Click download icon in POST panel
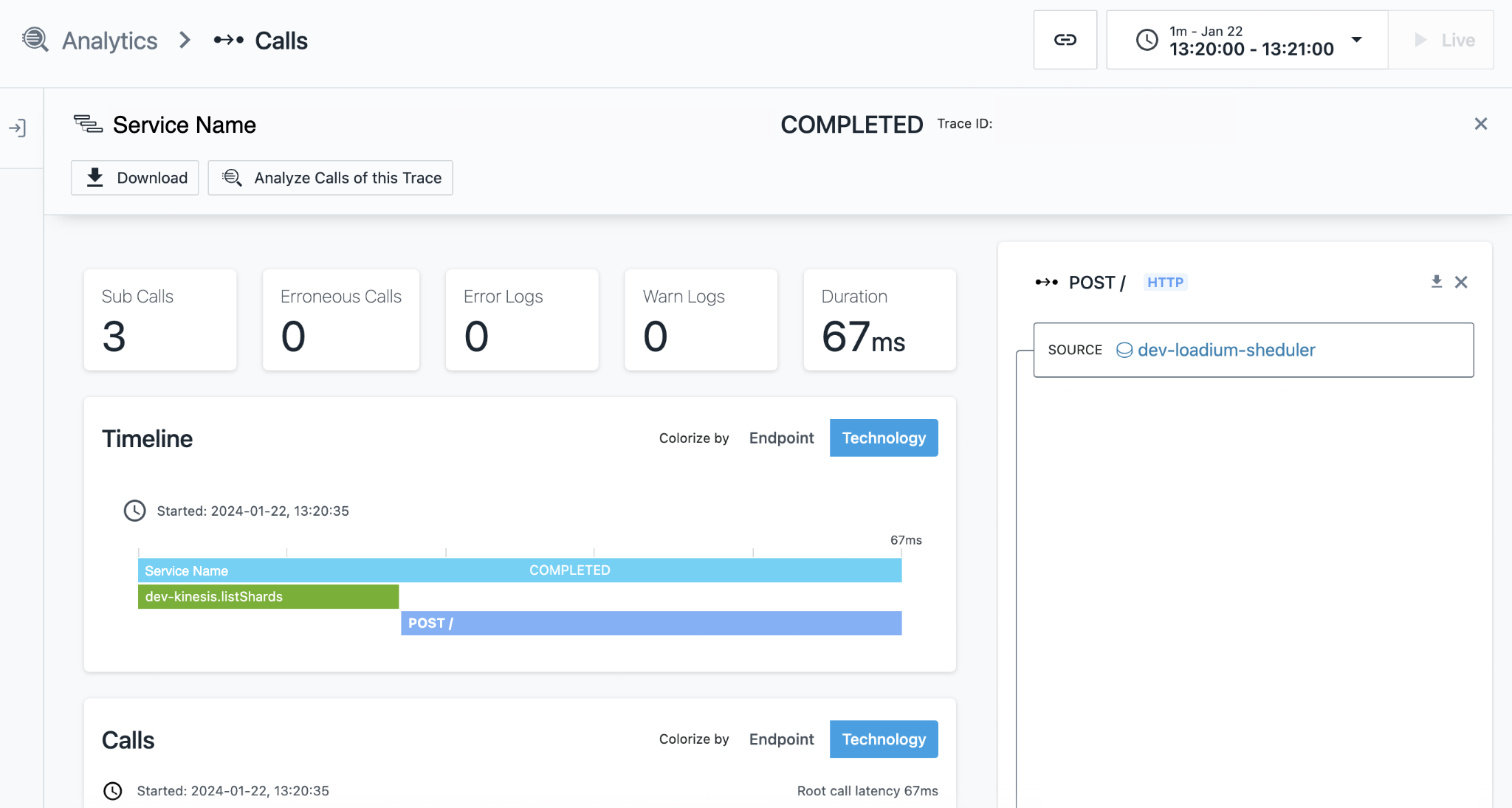Screen dimensions: 1512x808 (1436, 282)
